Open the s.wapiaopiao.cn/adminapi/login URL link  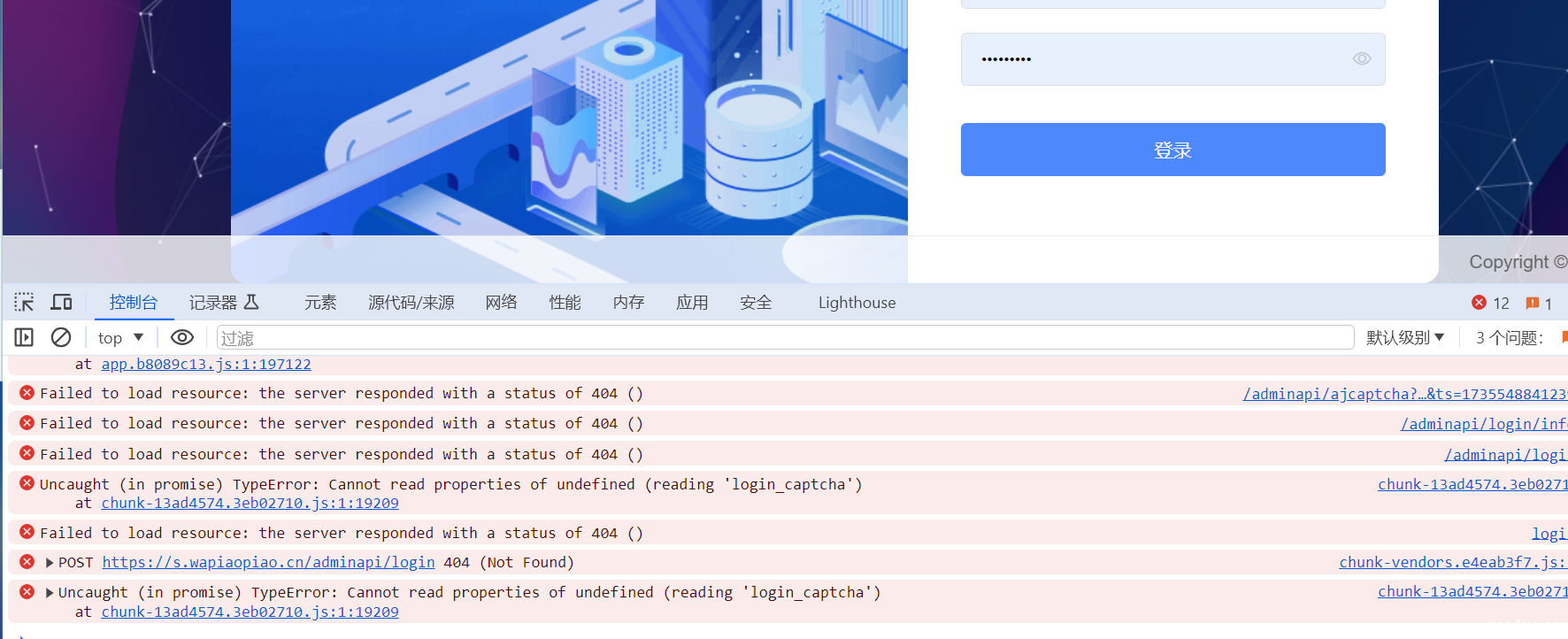(x=268, y=563)
